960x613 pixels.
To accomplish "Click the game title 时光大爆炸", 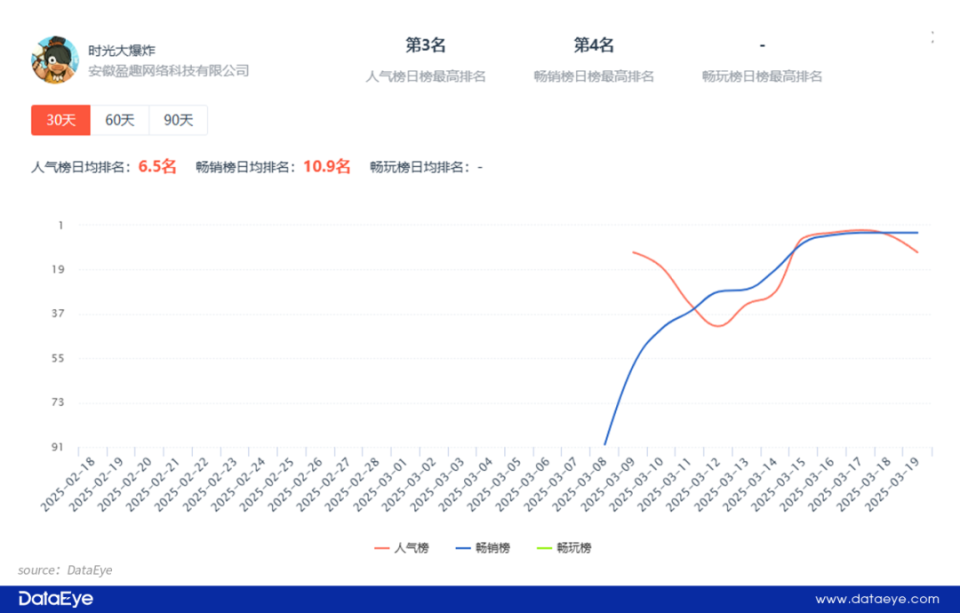I will pyautogui.click(x=122, y=48).
